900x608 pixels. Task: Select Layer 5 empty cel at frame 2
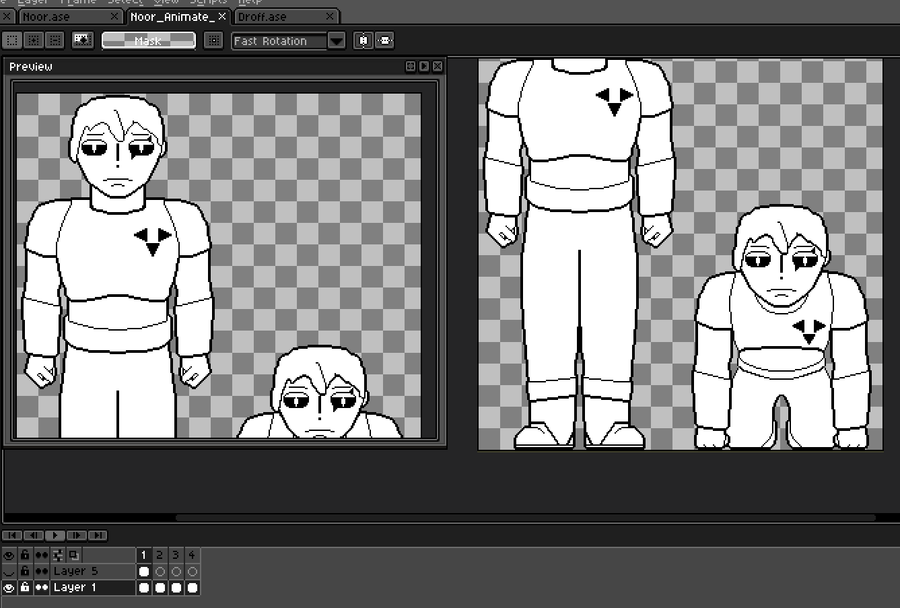point(160,571)
